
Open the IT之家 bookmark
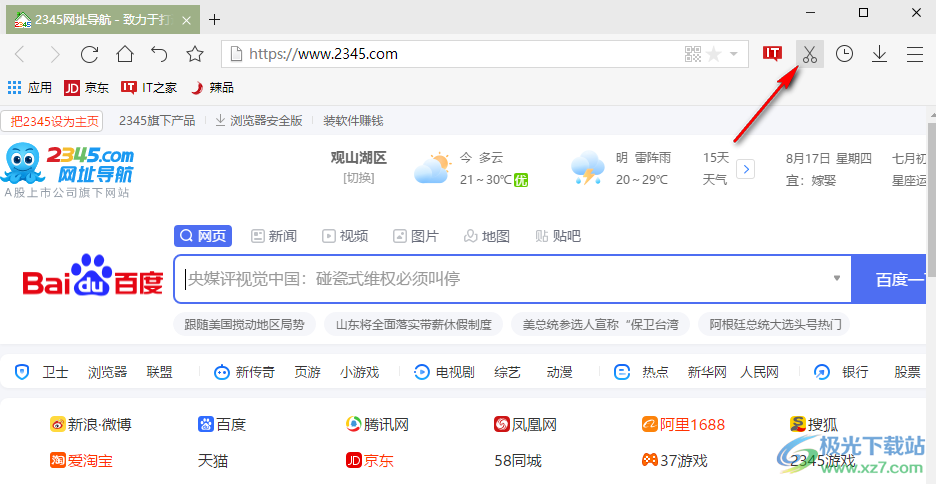[149, 88]
